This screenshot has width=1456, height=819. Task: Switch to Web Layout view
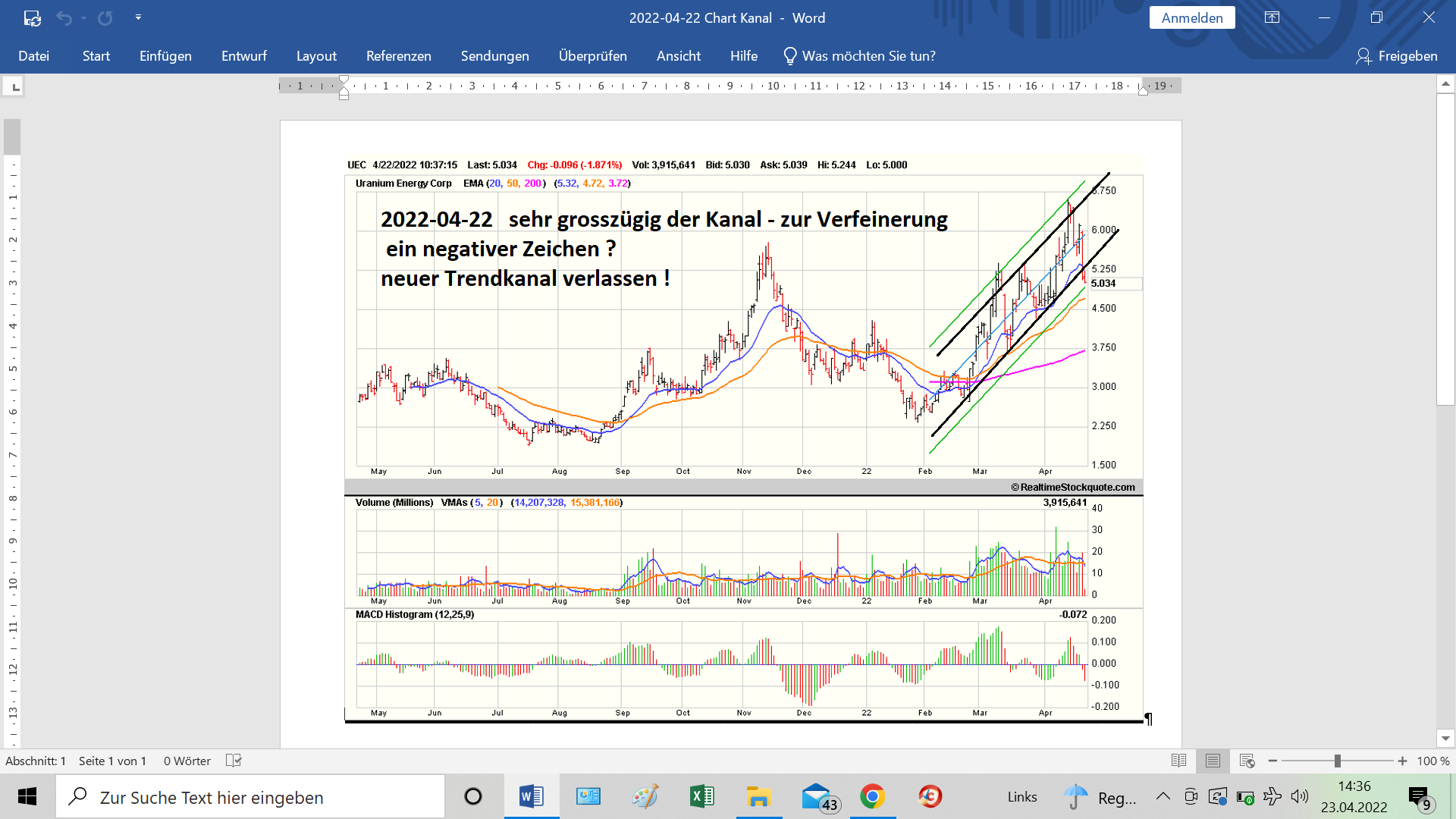tap(1247, 761)
